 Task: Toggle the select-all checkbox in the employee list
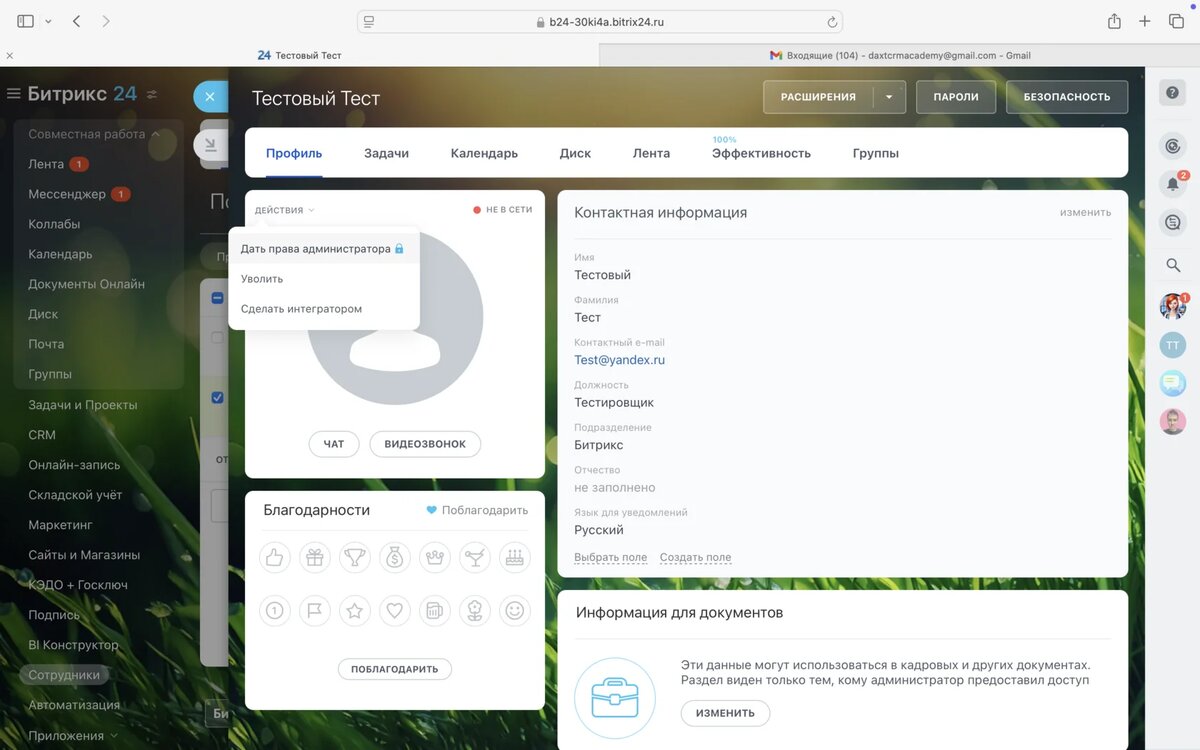[218, 298]
